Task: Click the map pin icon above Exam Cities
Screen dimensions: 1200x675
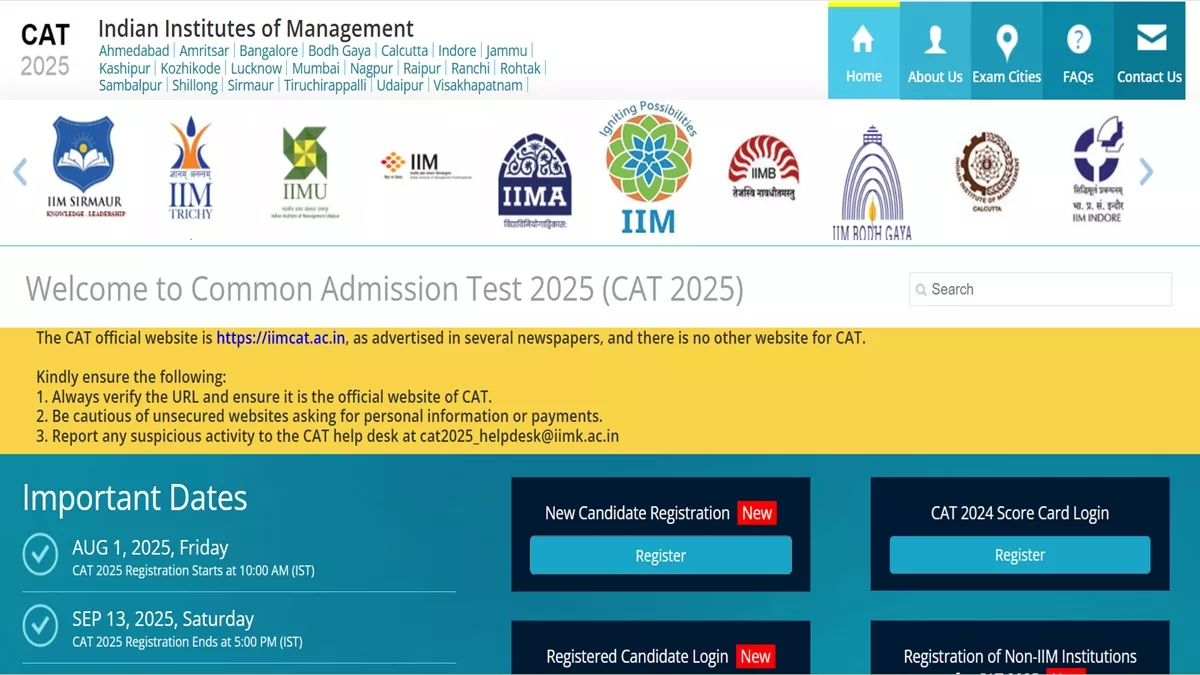Action: (x=1007, y=42)
